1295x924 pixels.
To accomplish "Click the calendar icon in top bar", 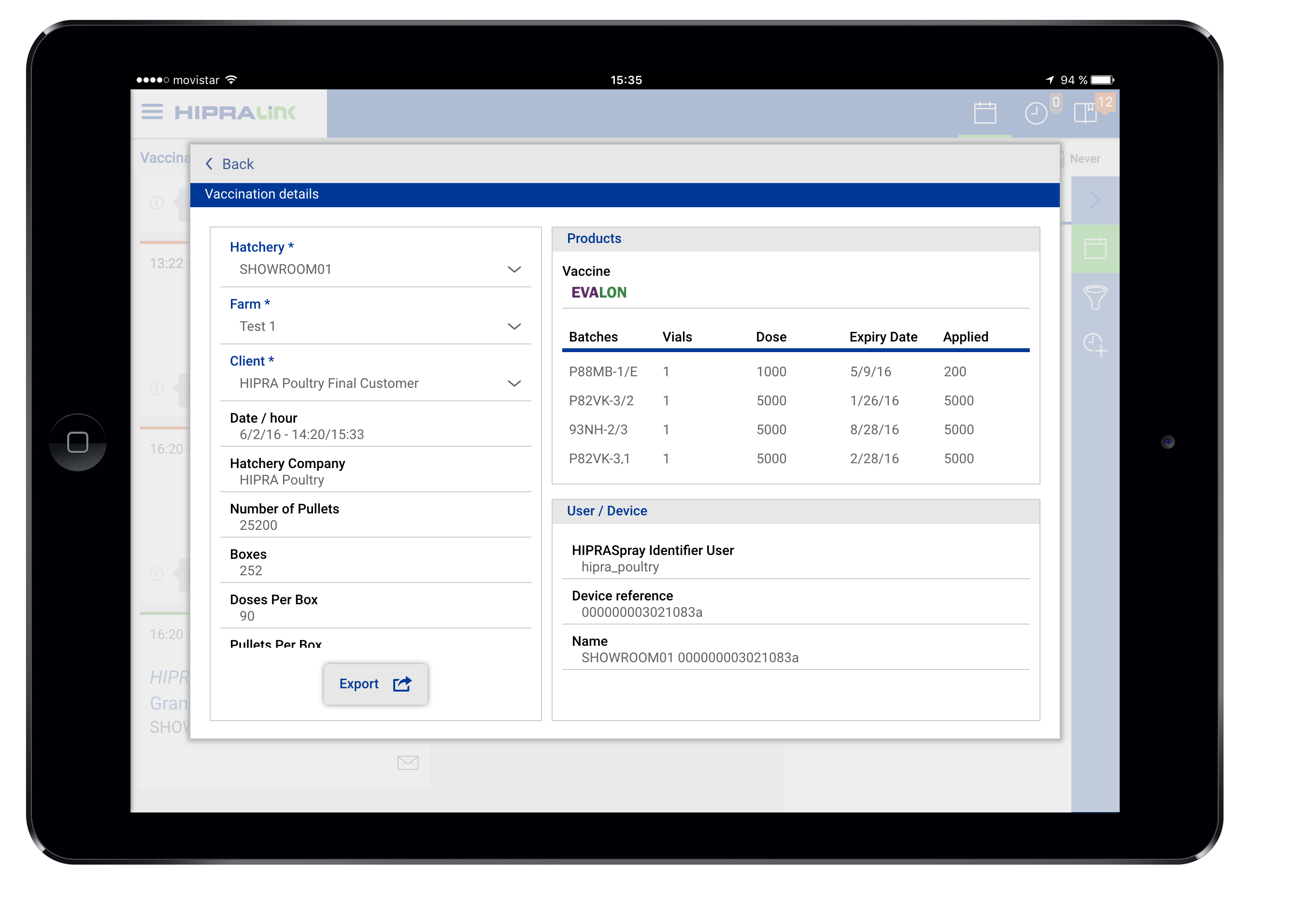I will coord(984,113).
